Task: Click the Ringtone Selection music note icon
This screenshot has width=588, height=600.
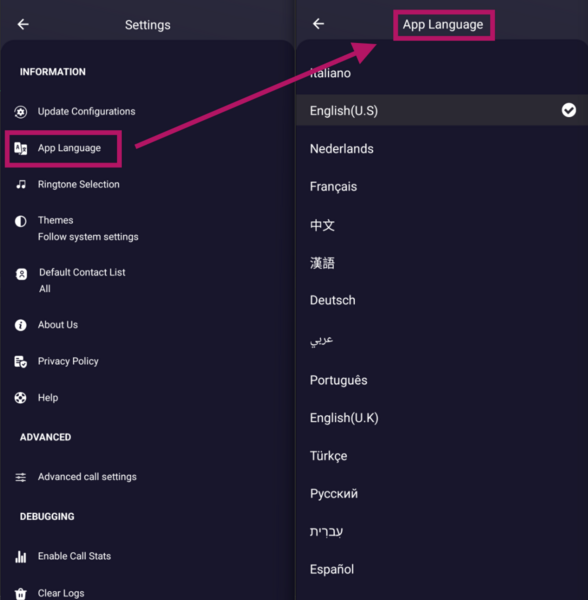Action: (x=21, y=184)
